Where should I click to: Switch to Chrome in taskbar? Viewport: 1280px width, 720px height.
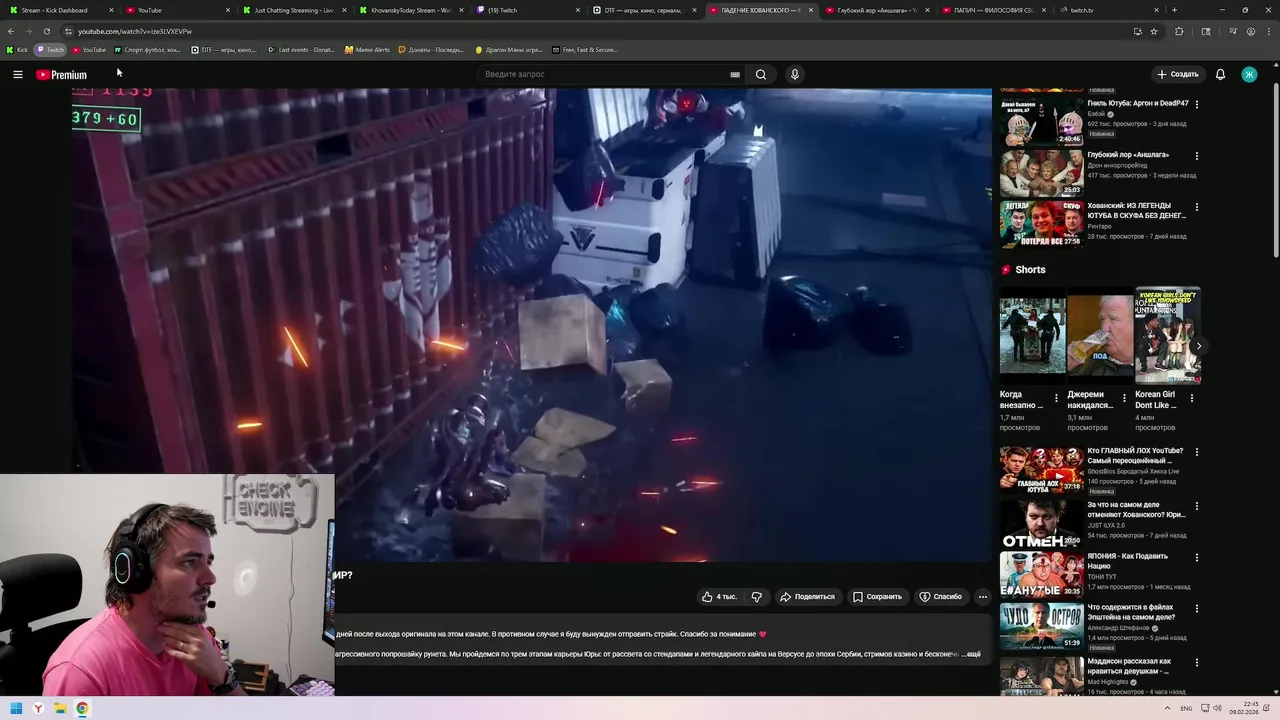(x=82, y=709)
